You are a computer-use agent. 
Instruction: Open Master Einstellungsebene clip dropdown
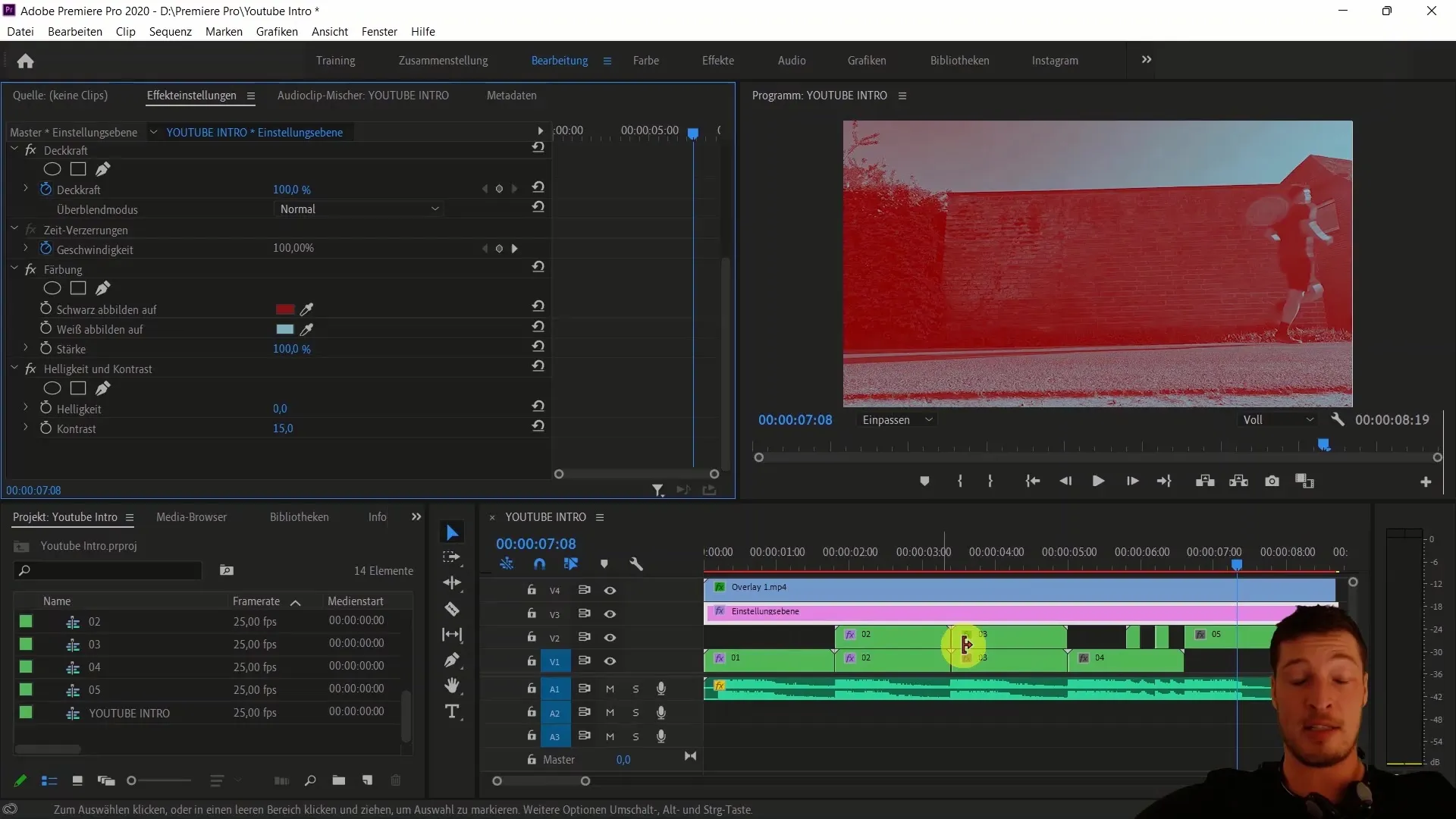point(153,132)
